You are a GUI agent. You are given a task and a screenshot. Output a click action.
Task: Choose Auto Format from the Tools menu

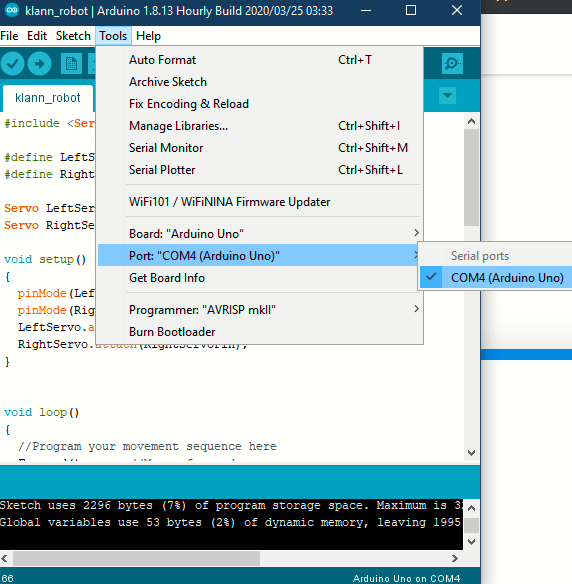[260, 60]
